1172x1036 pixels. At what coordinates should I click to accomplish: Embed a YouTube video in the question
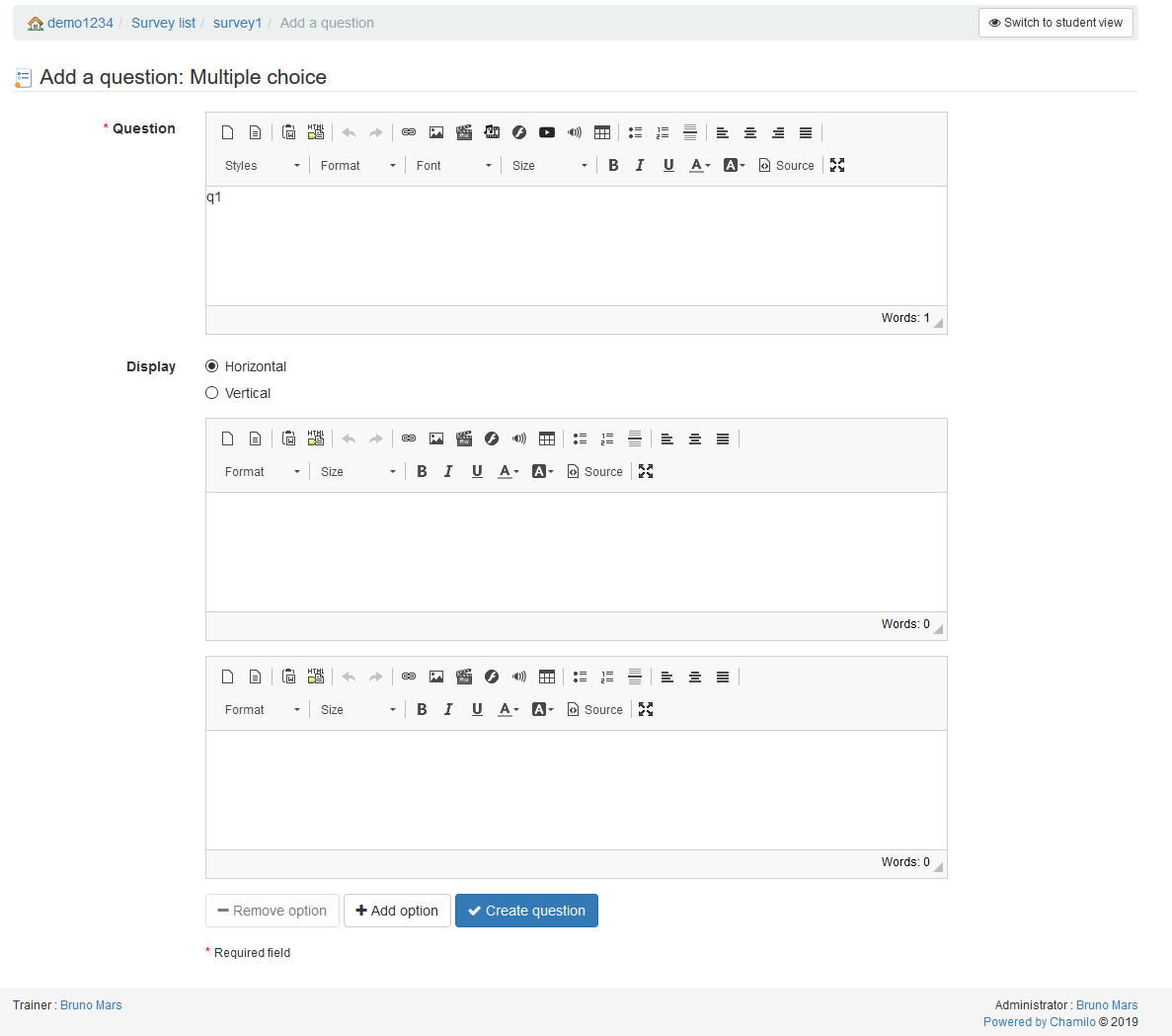tap(547, 132)
